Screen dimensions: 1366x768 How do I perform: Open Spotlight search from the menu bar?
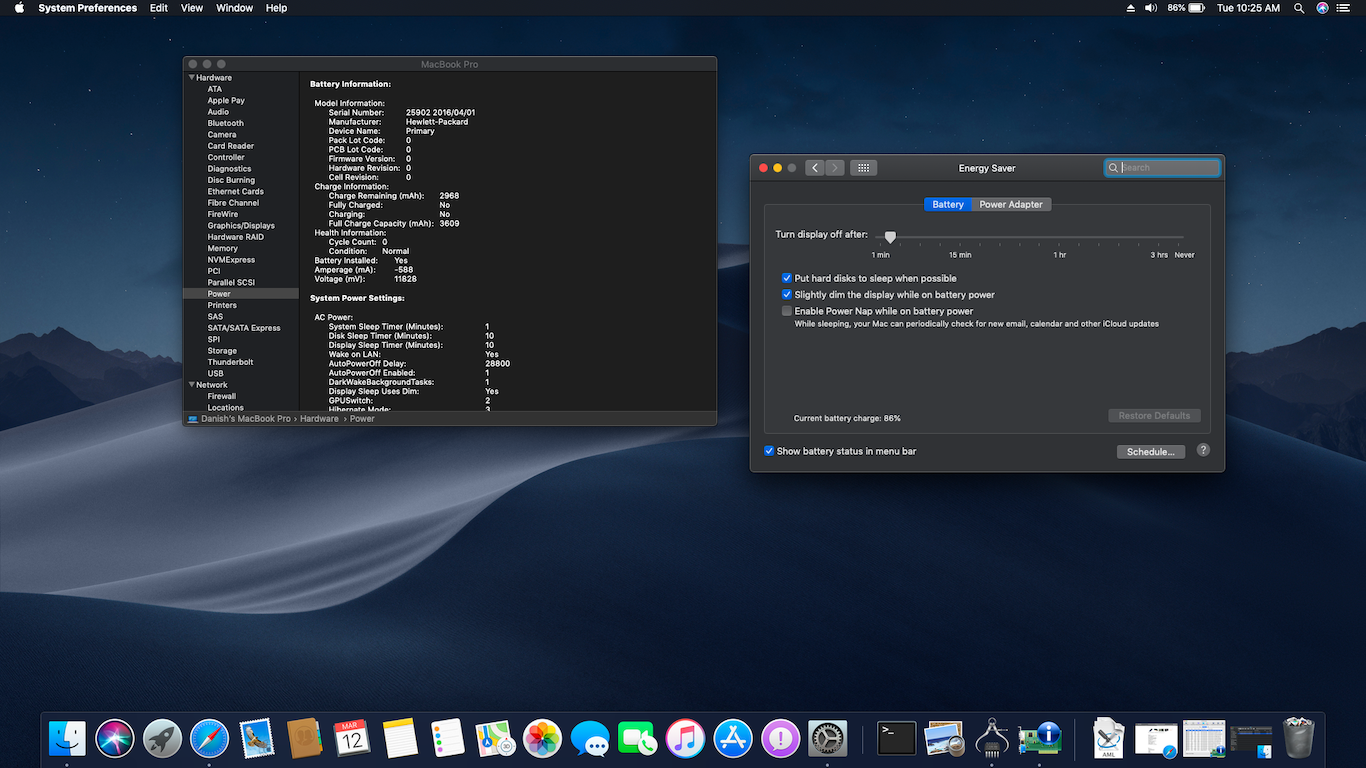pos(1299,8)
